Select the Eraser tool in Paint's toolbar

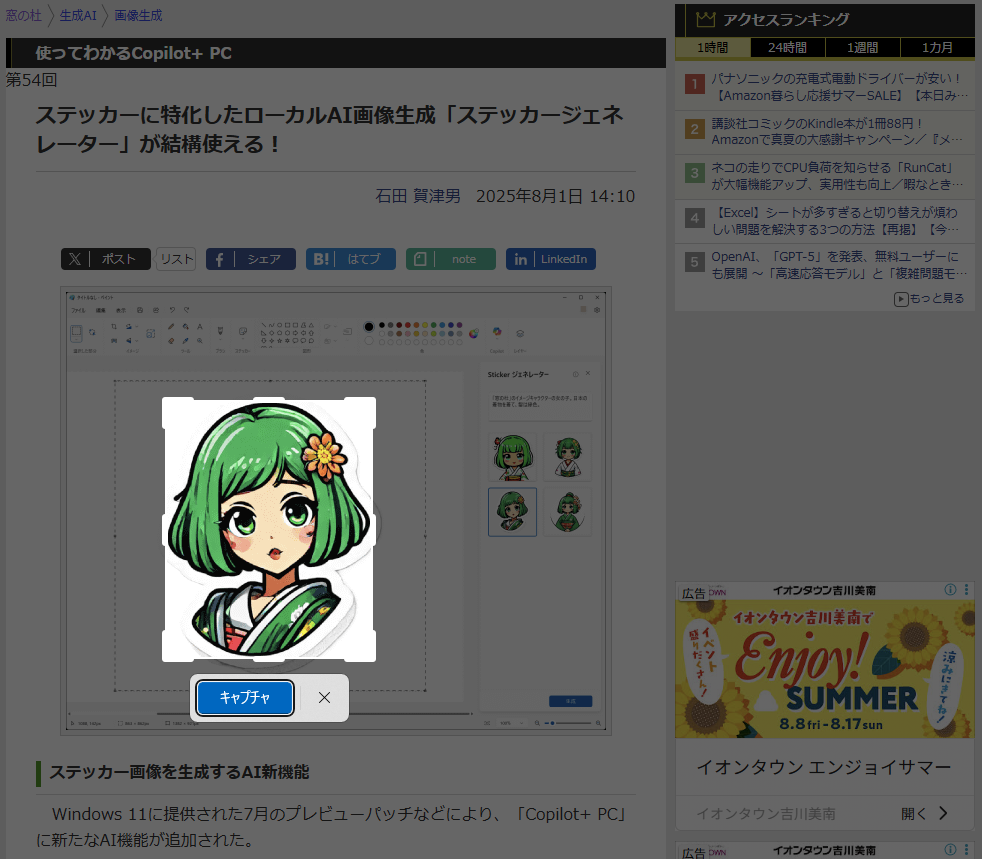click(171, 339)
